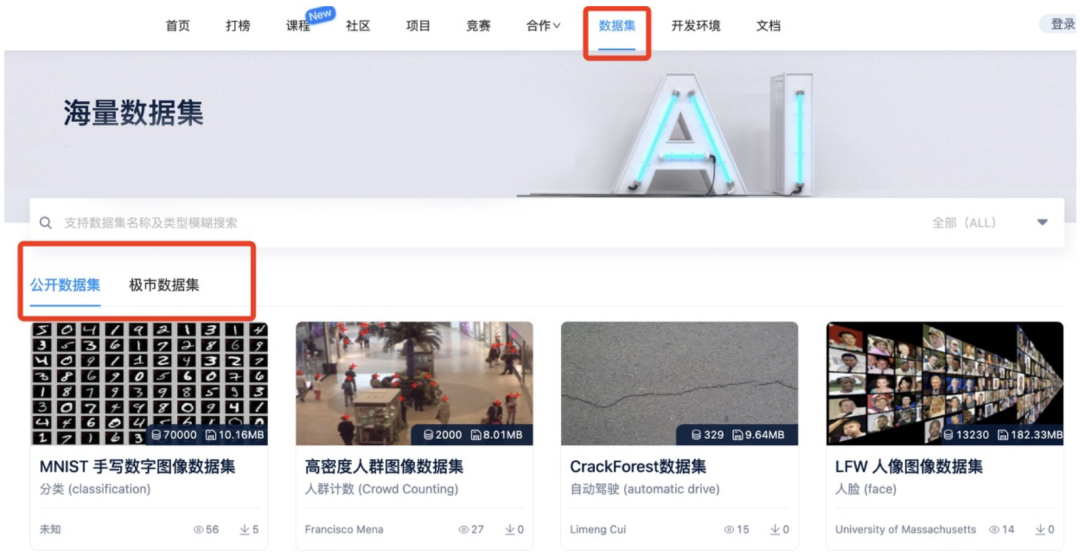
Task: Click the 9.64MB file size icon
Action: 739,435
